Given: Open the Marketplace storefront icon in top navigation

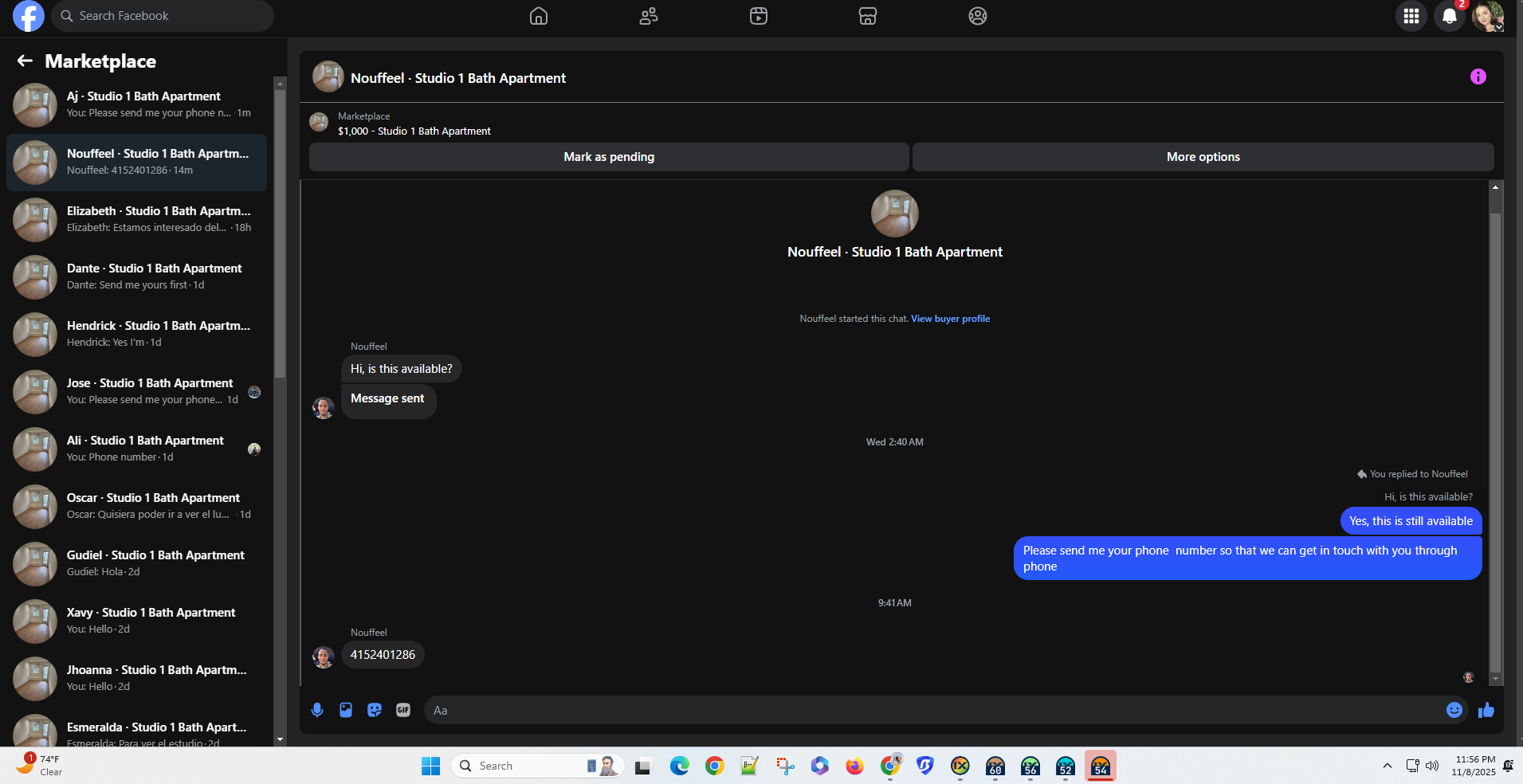Looking at the screenshot, I should click(868, 16).
